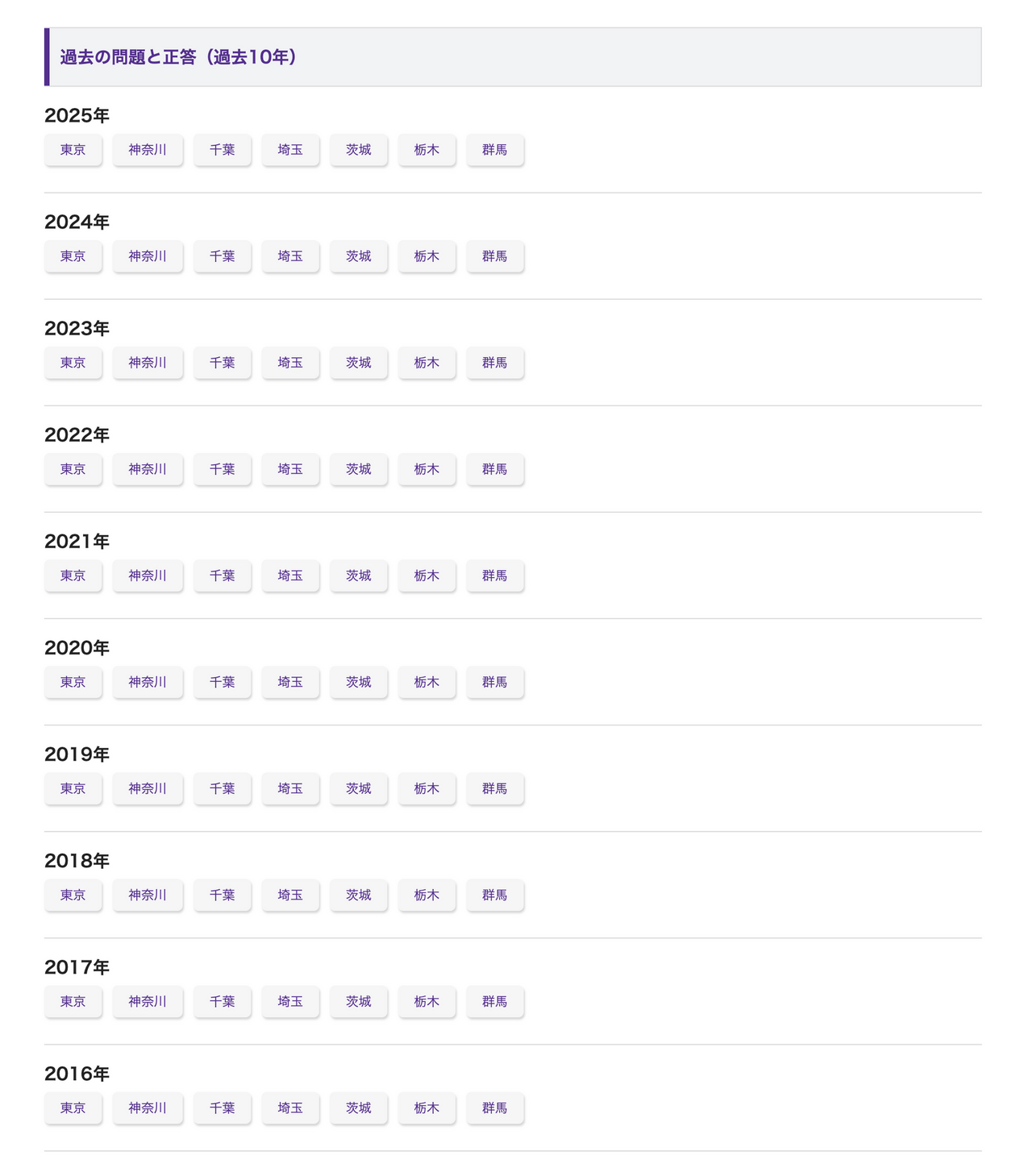The width and height of the screenshot is (1032, 1176).
Task: Open 茨城 for 2019年
Action: click(x=359, y=788)
